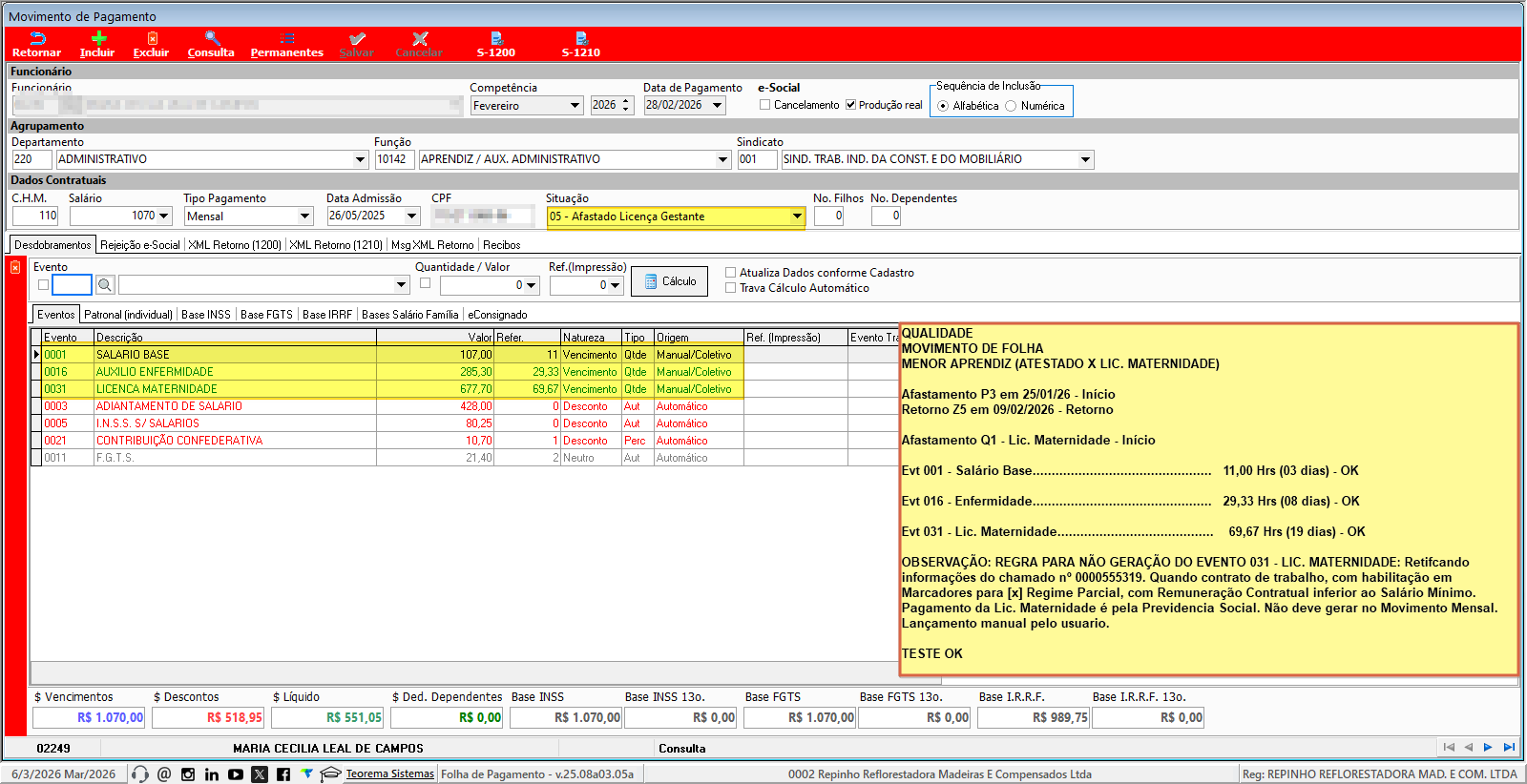
Task: Click the Retornar toolbar icon
Action: coord(36,39)
